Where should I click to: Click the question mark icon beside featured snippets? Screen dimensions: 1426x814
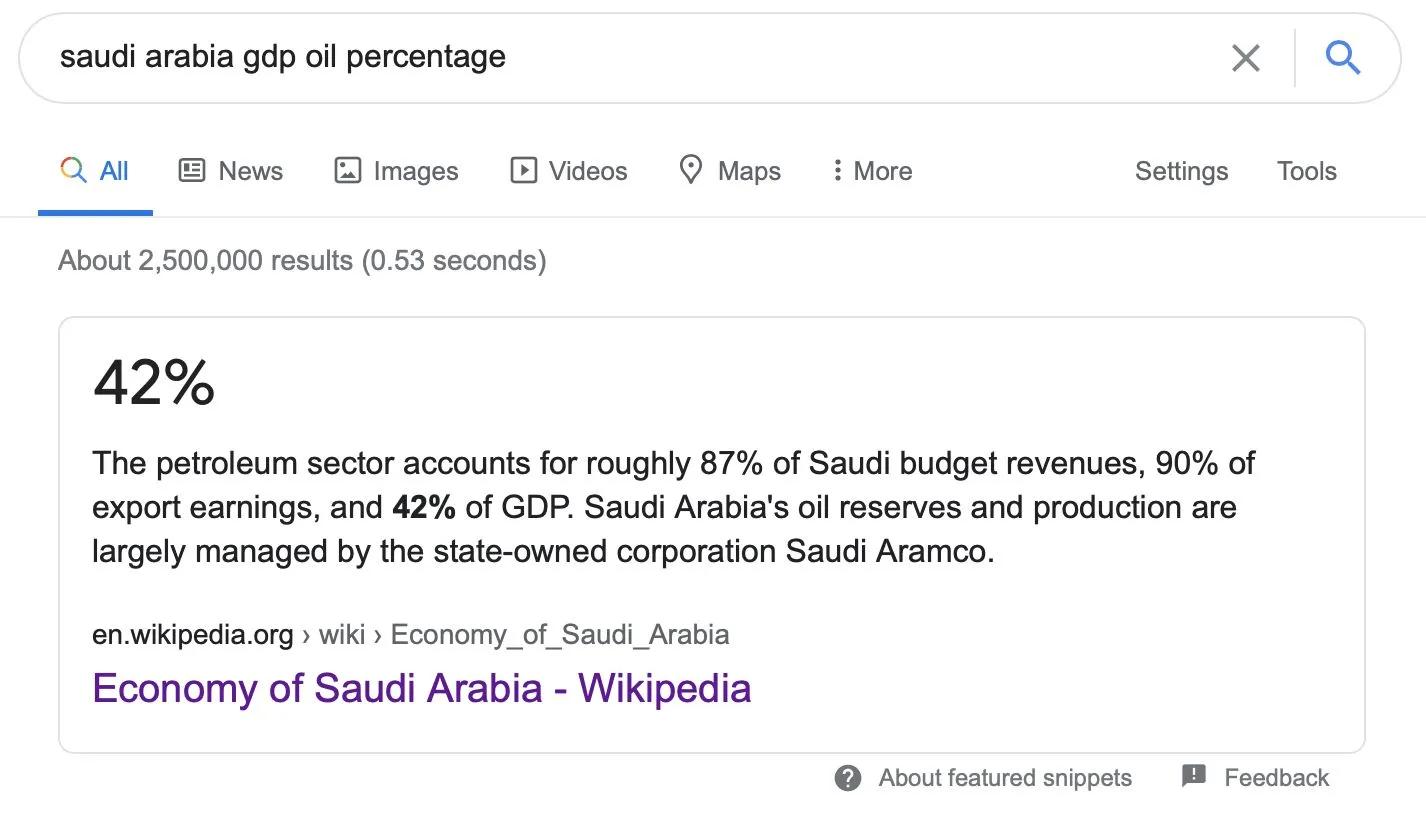(848, 778)
